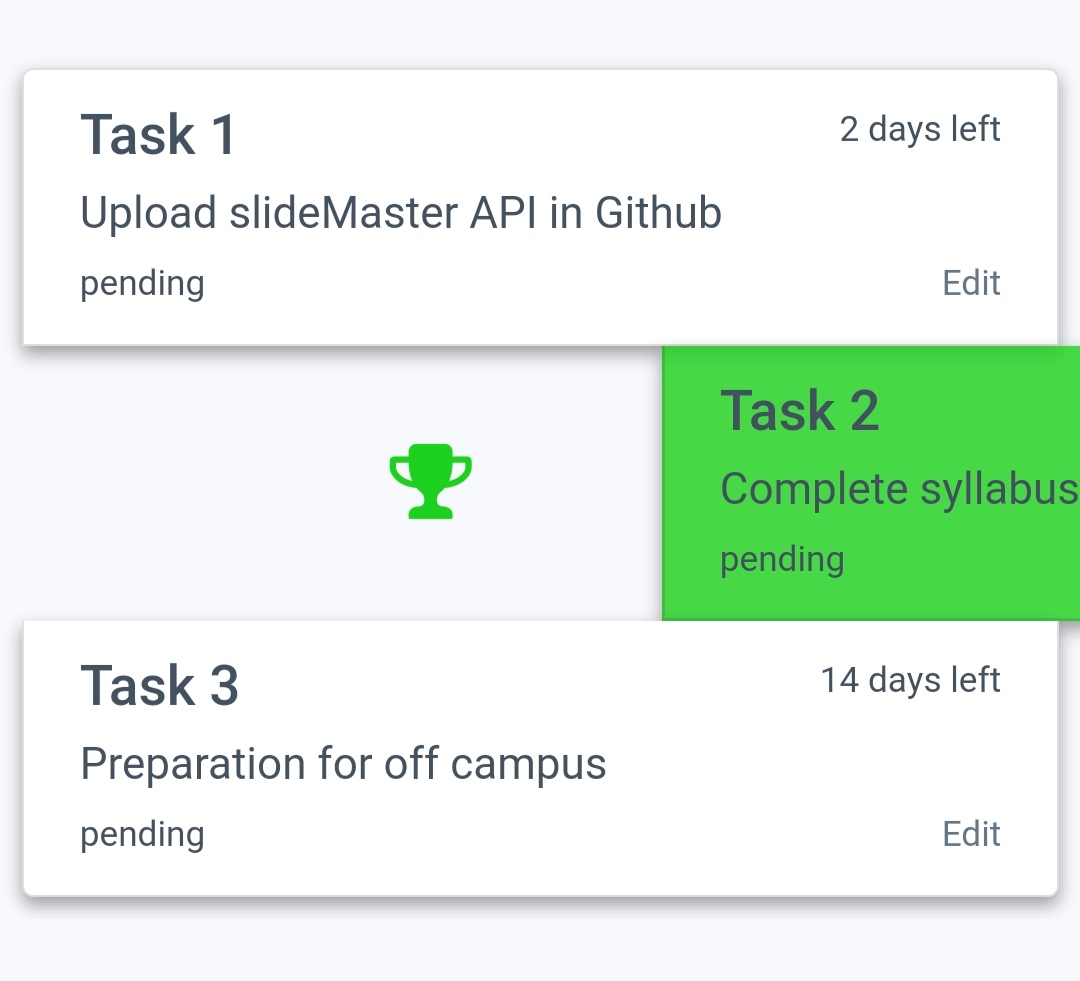This screenshot has width=1080, height=981.
Task: Click the Upload slideMaster API description
Action: pos(400,212)
